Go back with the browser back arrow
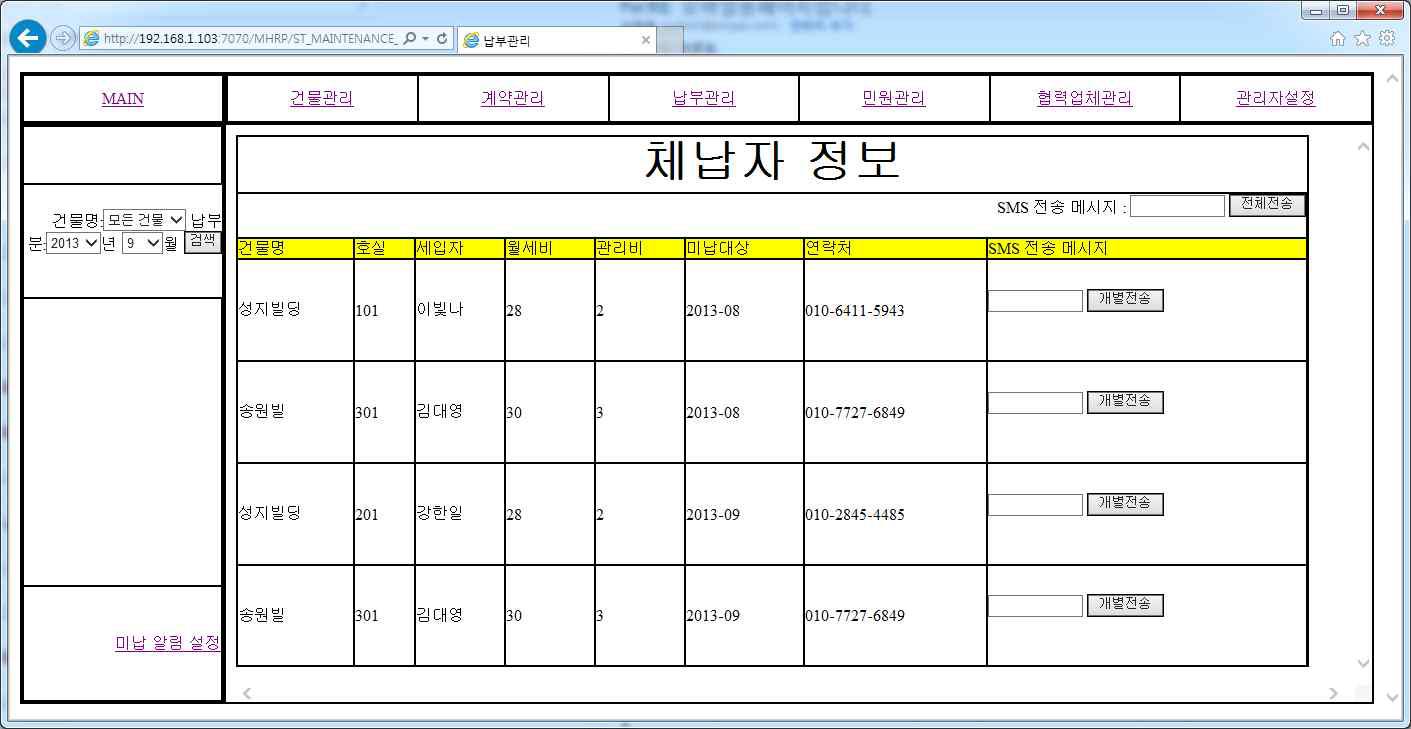 pyautogui.click(x=28, y=38)
